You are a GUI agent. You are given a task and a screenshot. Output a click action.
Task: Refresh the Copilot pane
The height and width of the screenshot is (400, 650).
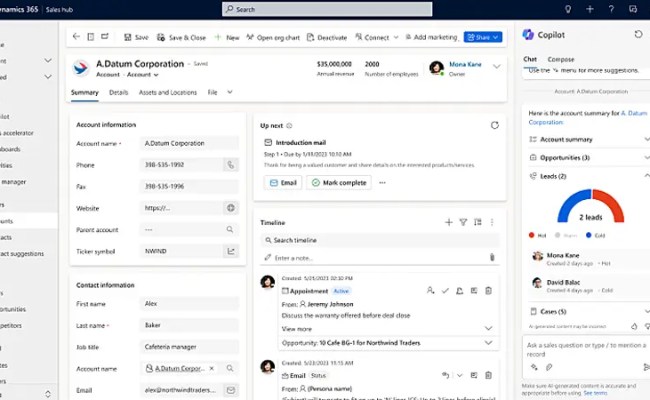point(638,34)
